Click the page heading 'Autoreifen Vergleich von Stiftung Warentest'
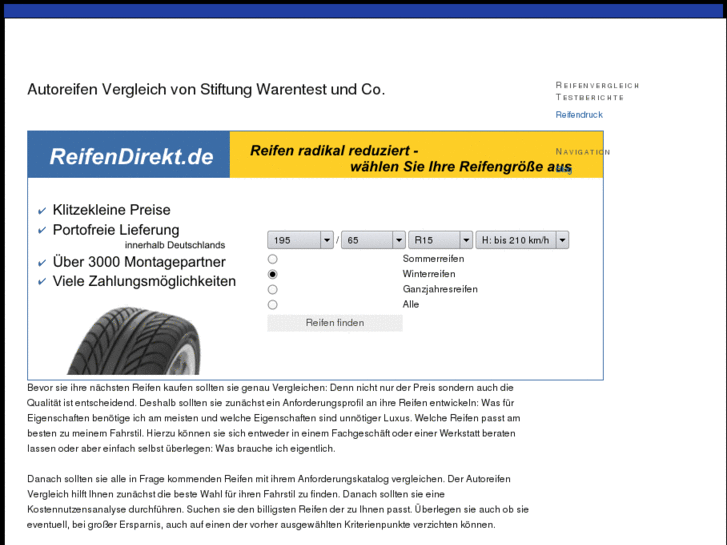The image size is (727, 545). pos(206,89)
